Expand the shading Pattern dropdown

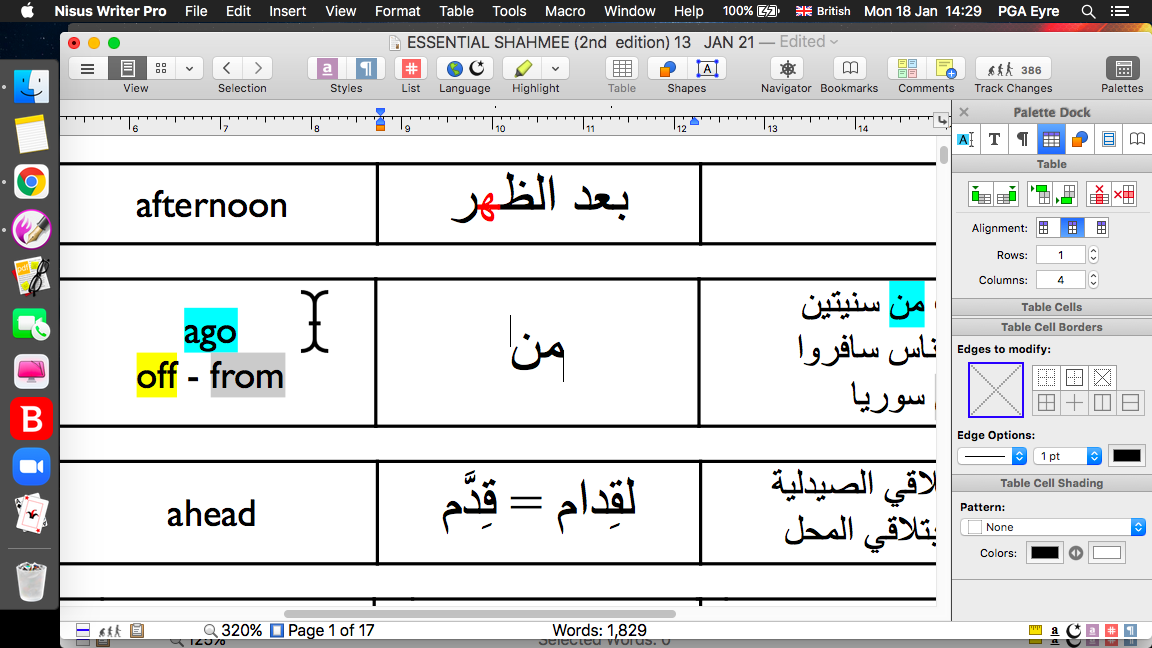tap(1051, 527)
